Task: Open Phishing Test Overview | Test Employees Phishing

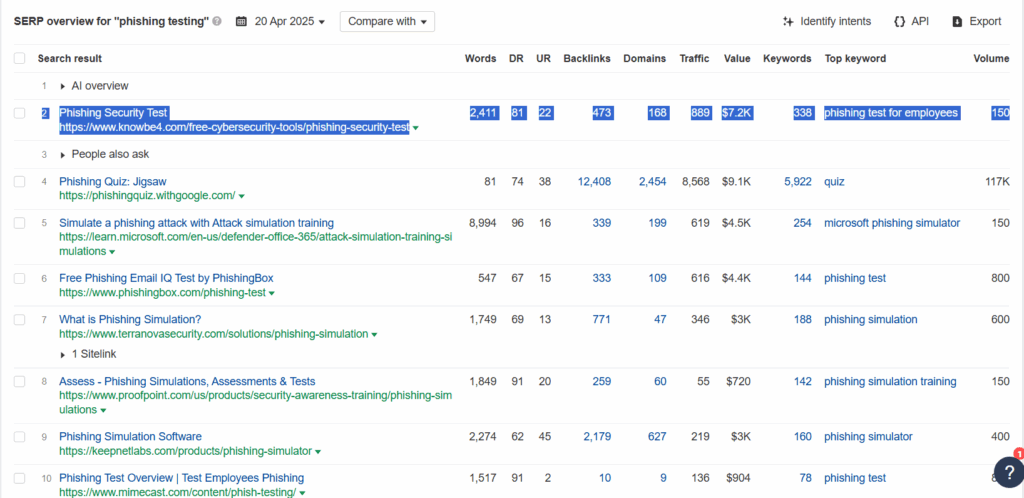Action: [x=182, y=478]
